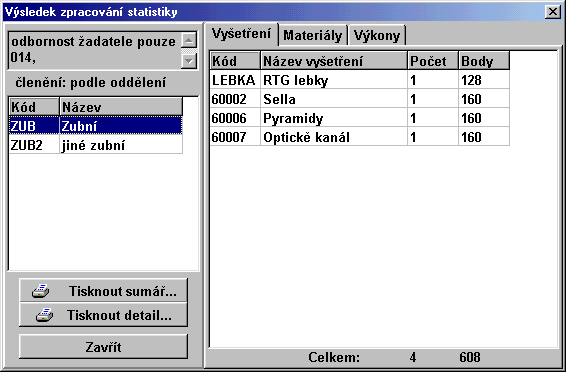Select code 60006 cell
Image resolution: width=566 pixels, height=372 pixels.
click(x=235, y=118)
